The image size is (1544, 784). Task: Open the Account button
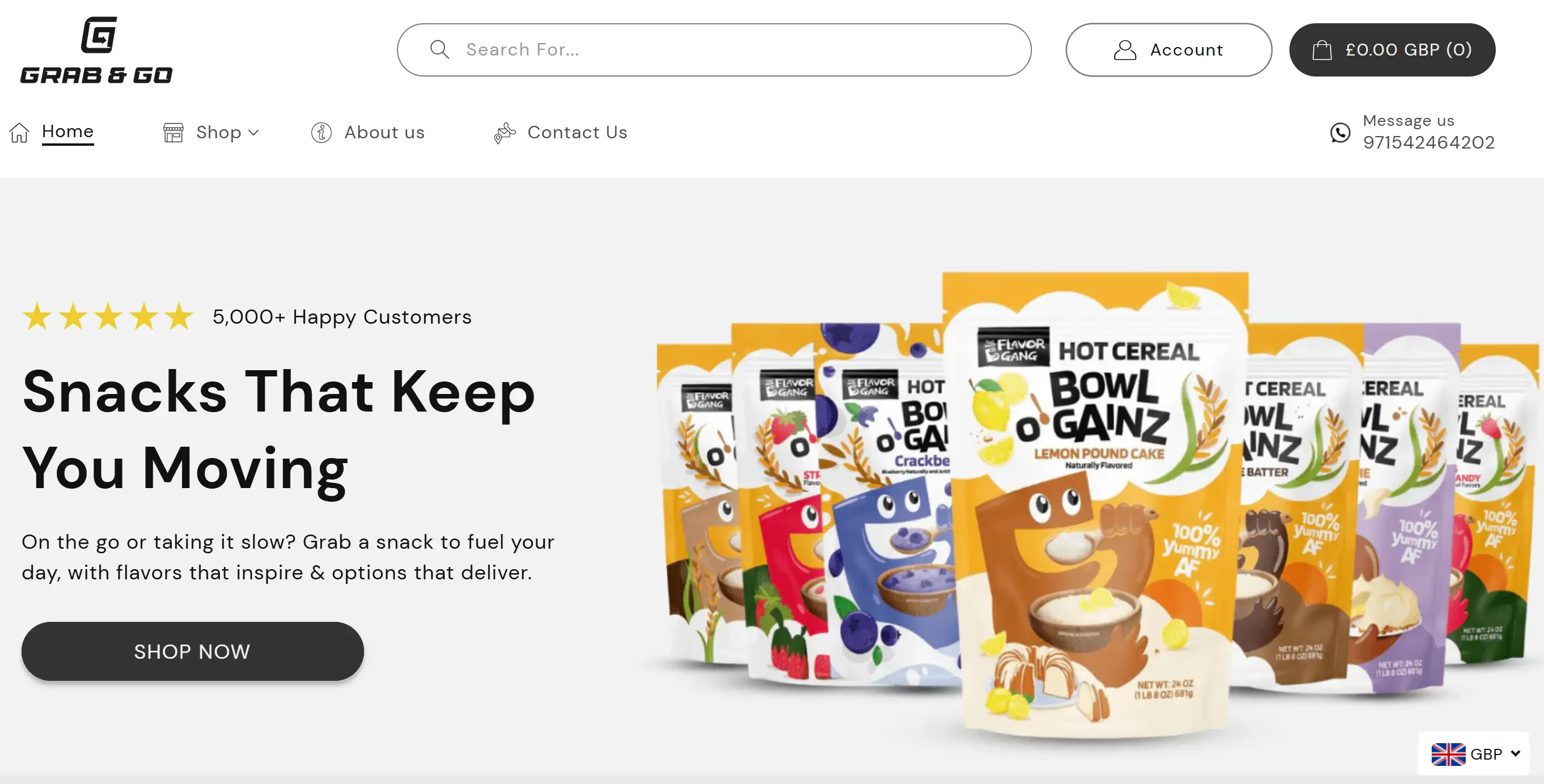1168,50
